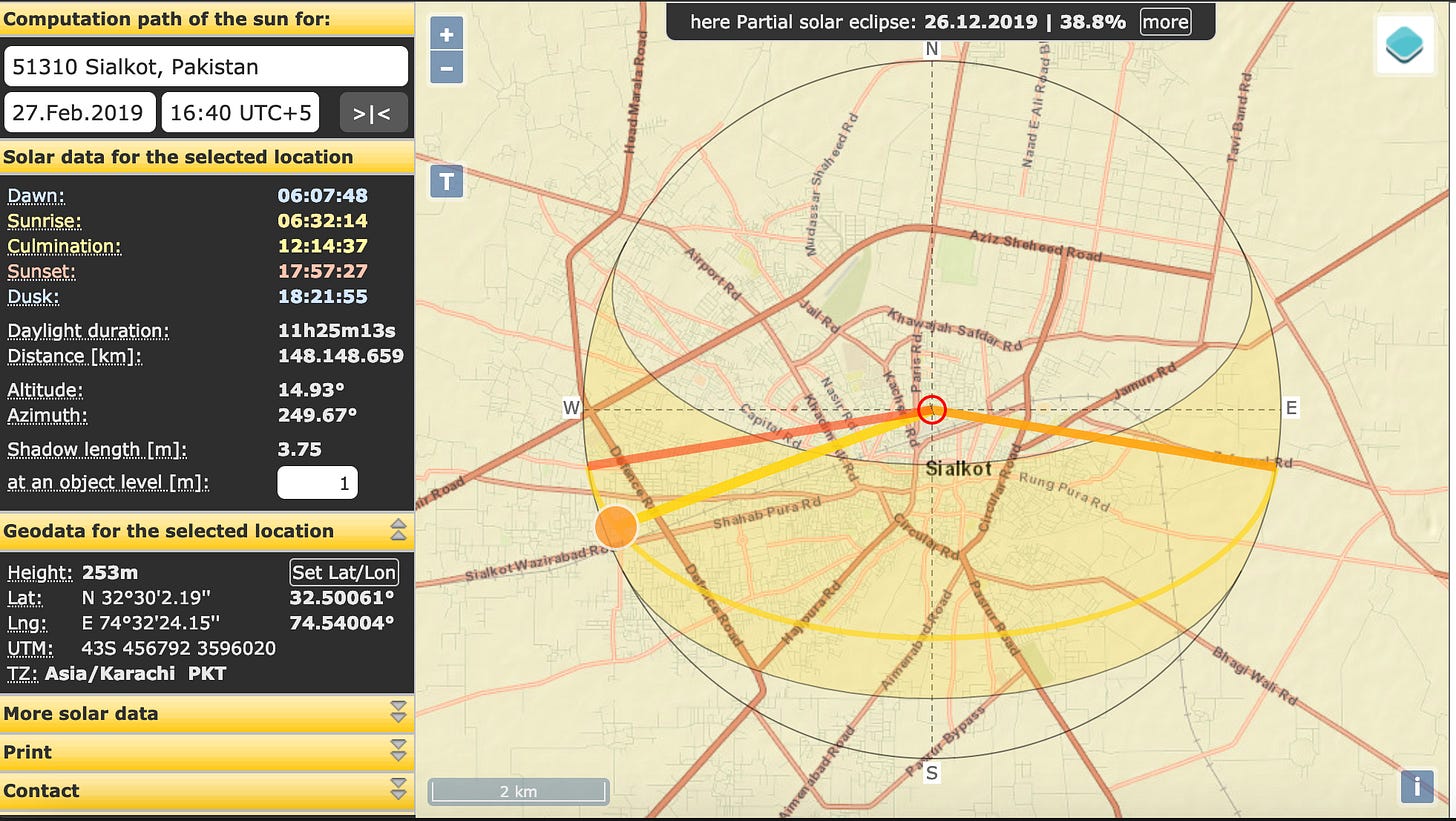The height and width of the screenshot is (821, 1456).
Task: Click the Distance [km] label
Action: pos(75,356)
